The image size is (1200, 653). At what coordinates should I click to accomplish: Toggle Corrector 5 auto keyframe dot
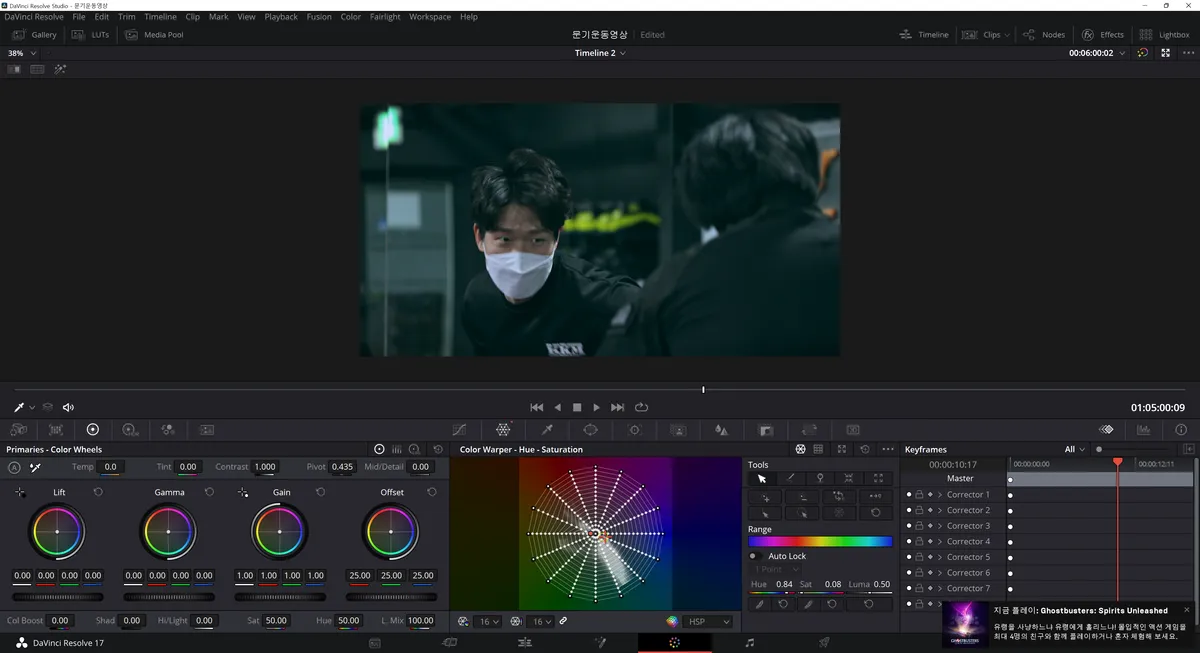(909, 557)
